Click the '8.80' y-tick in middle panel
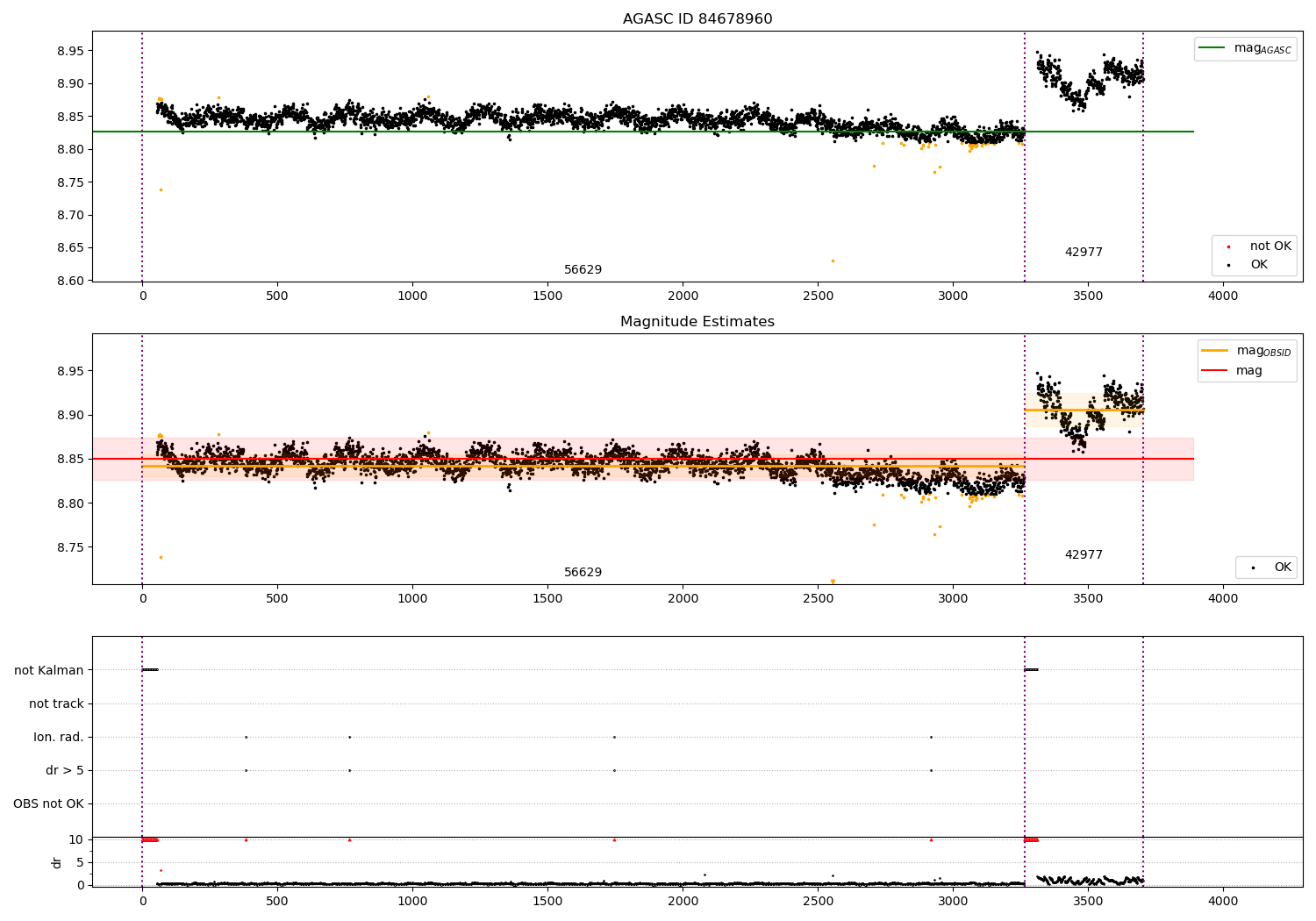 point(70,503)
